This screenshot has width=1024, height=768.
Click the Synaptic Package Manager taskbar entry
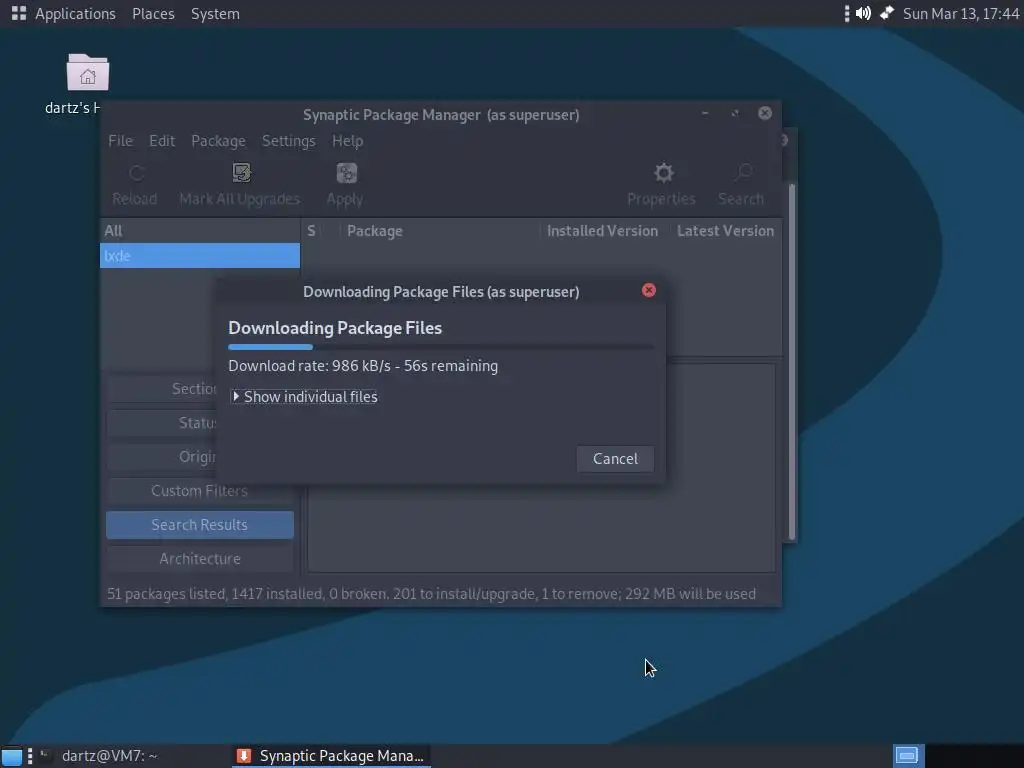[331, 756]
